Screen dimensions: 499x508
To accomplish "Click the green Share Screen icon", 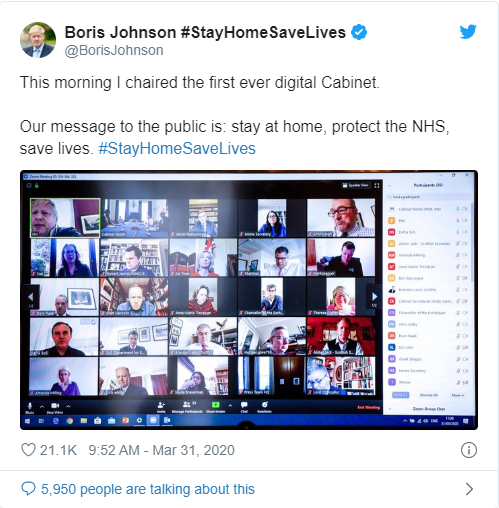I will 216,405.
